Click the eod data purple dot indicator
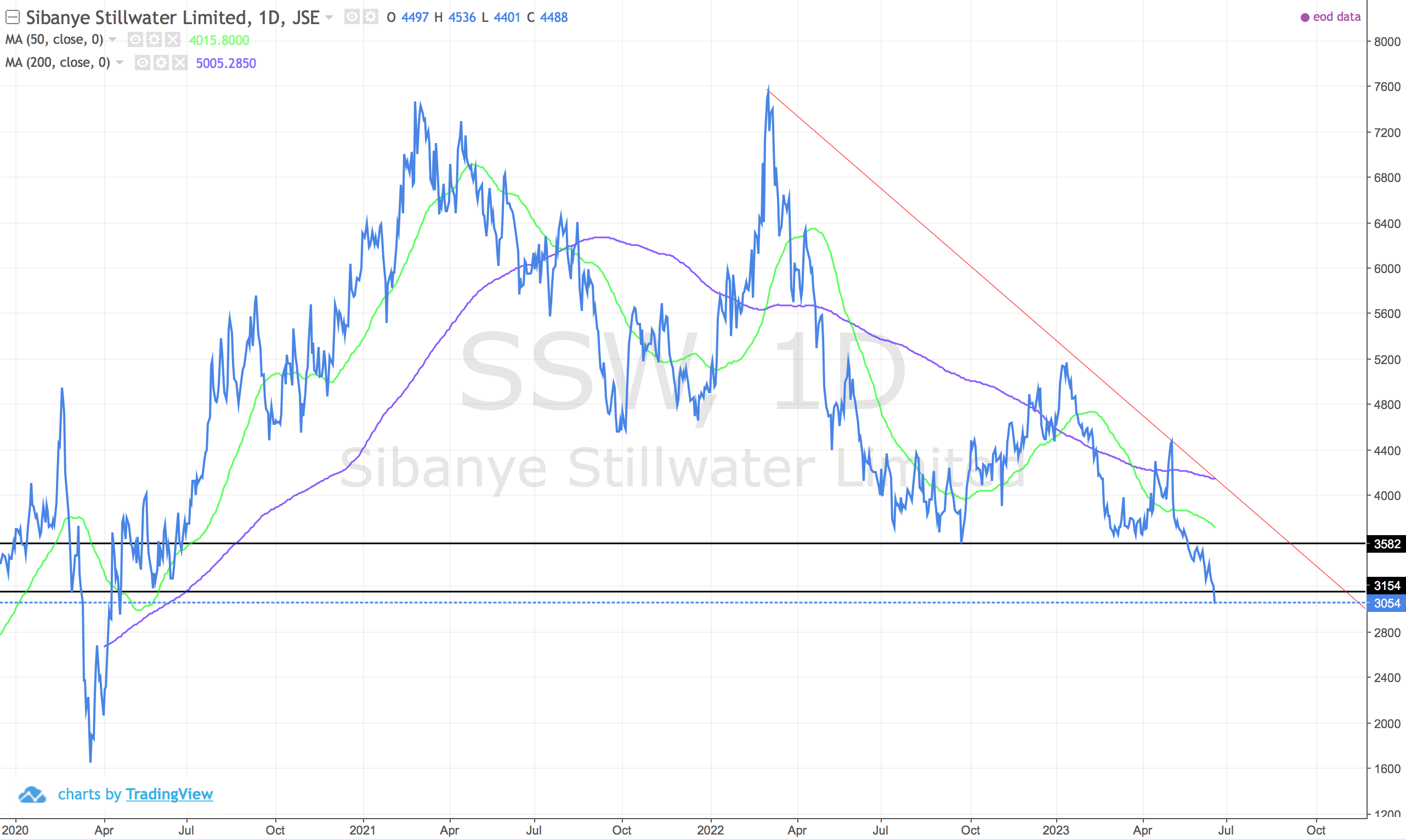Viewport: 1406px width, 840px height. 1305,18
